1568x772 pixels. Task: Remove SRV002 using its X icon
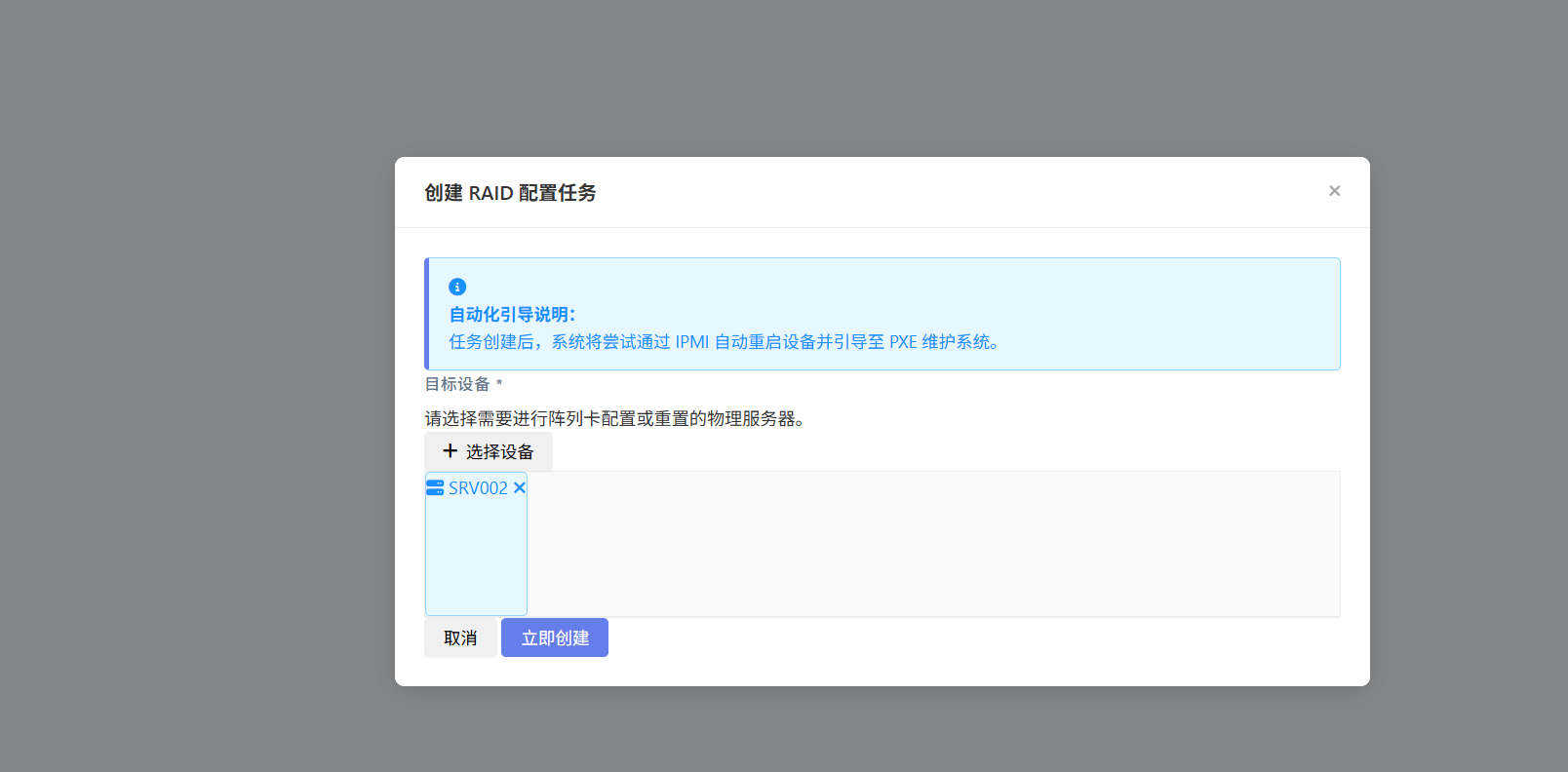click(x=520, y=487)
